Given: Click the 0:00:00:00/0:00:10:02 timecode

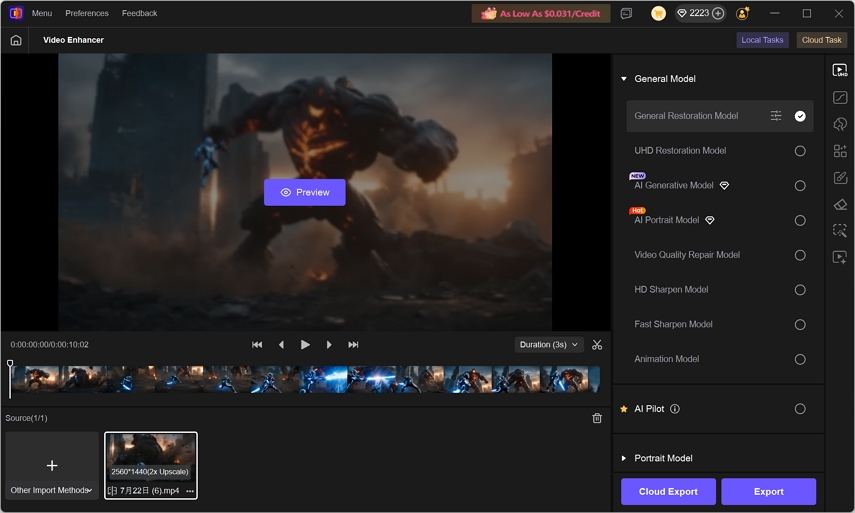Looking at the screenshot, I should [50, 345].
